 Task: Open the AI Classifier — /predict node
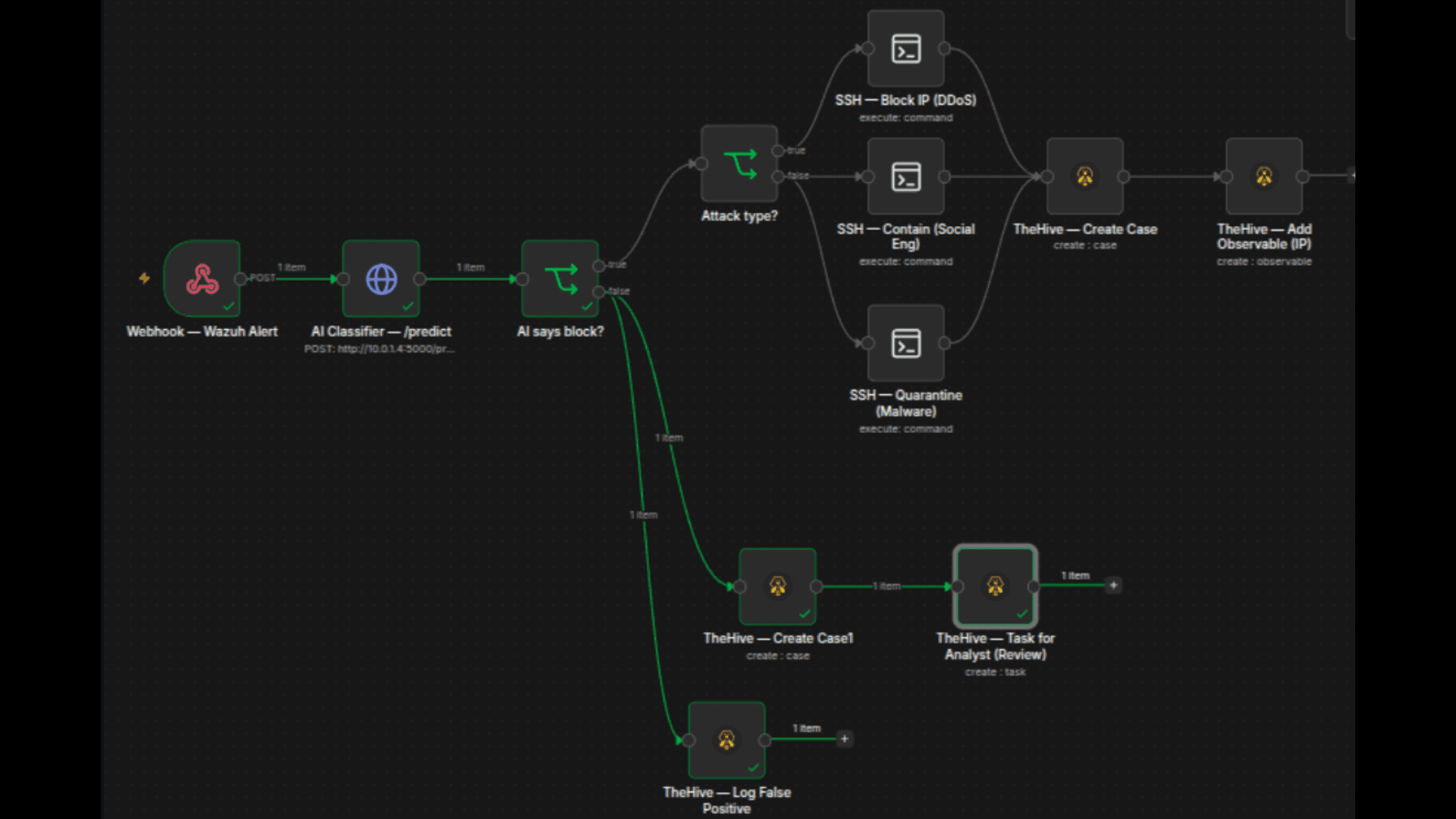381,279
